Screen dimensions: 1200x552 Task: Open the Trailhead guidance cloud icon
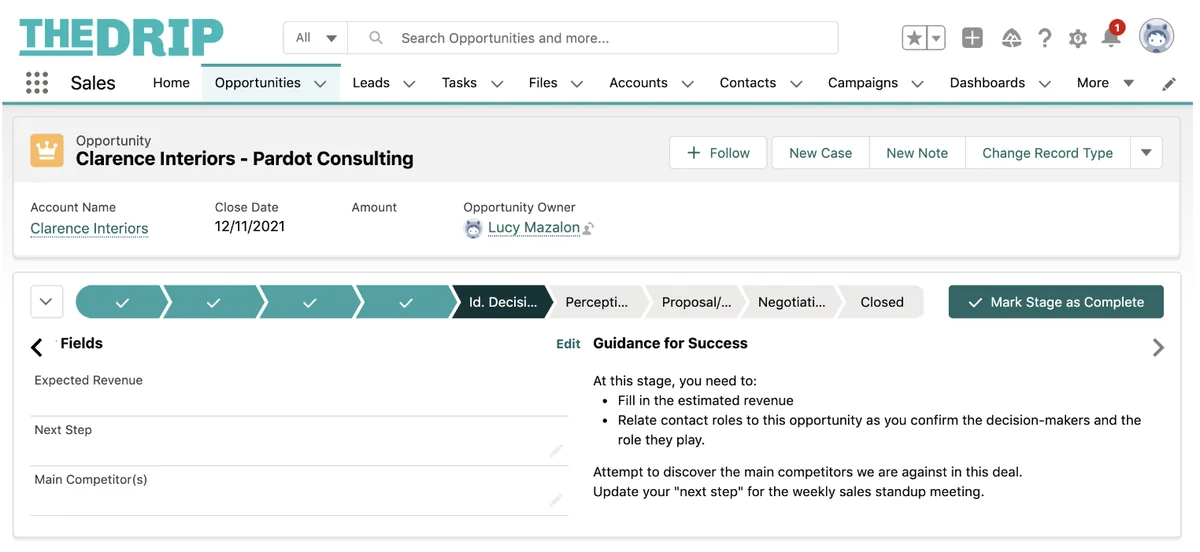click(x=1012, y=38)
